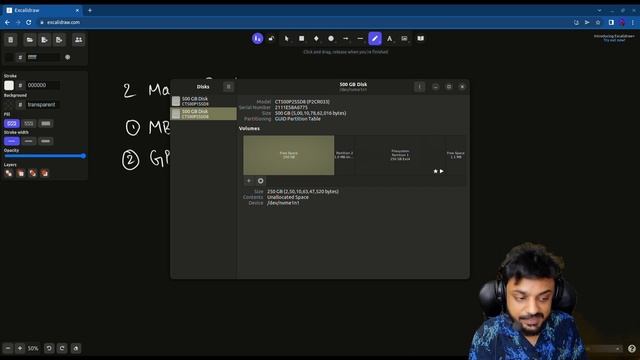Screen dimensions: 640x360
Task: Open the drive options three-dot menu
Action: [x=420, y=87]
